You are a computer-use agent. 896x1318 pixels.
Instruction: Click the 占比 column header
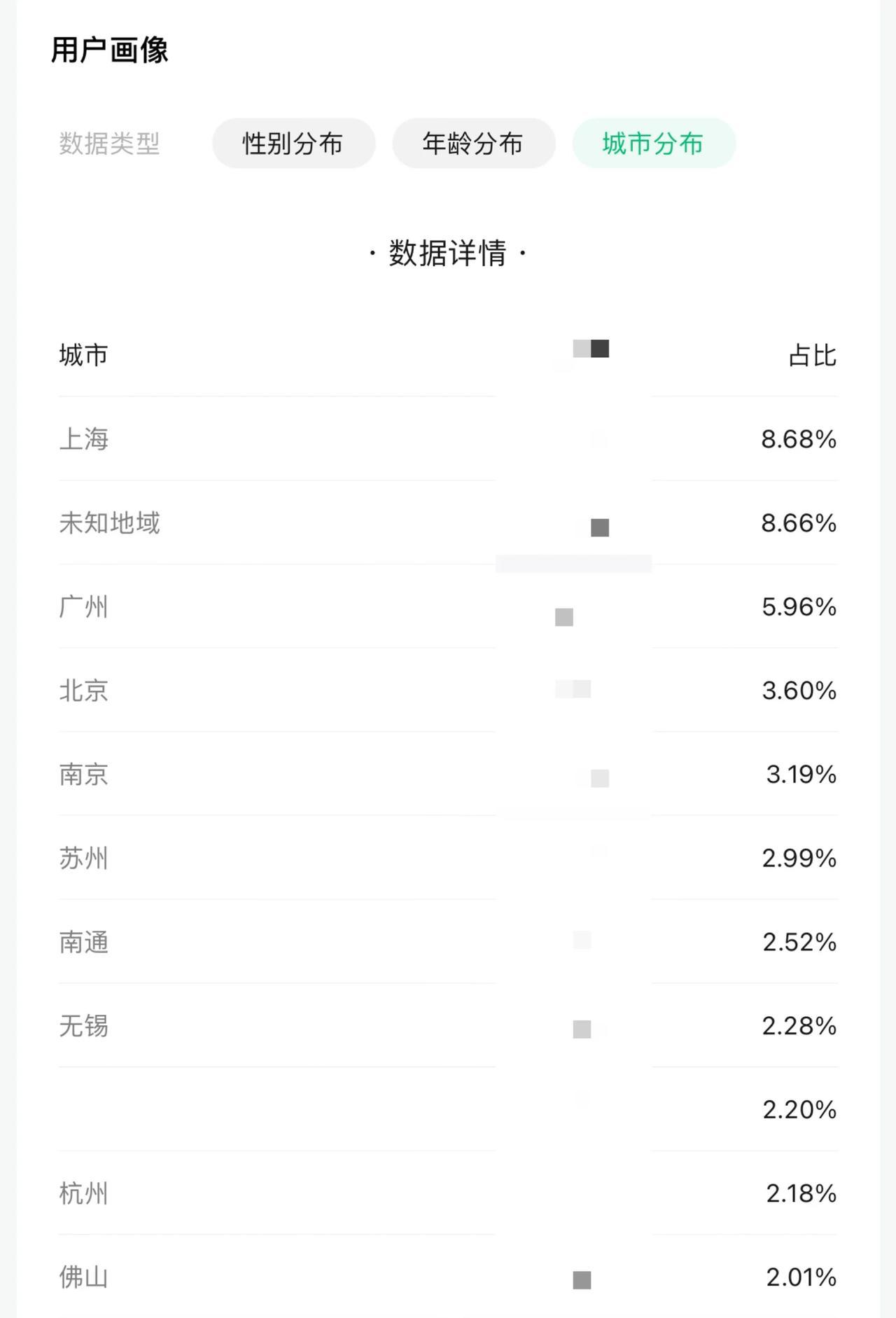tap(813, 355)
